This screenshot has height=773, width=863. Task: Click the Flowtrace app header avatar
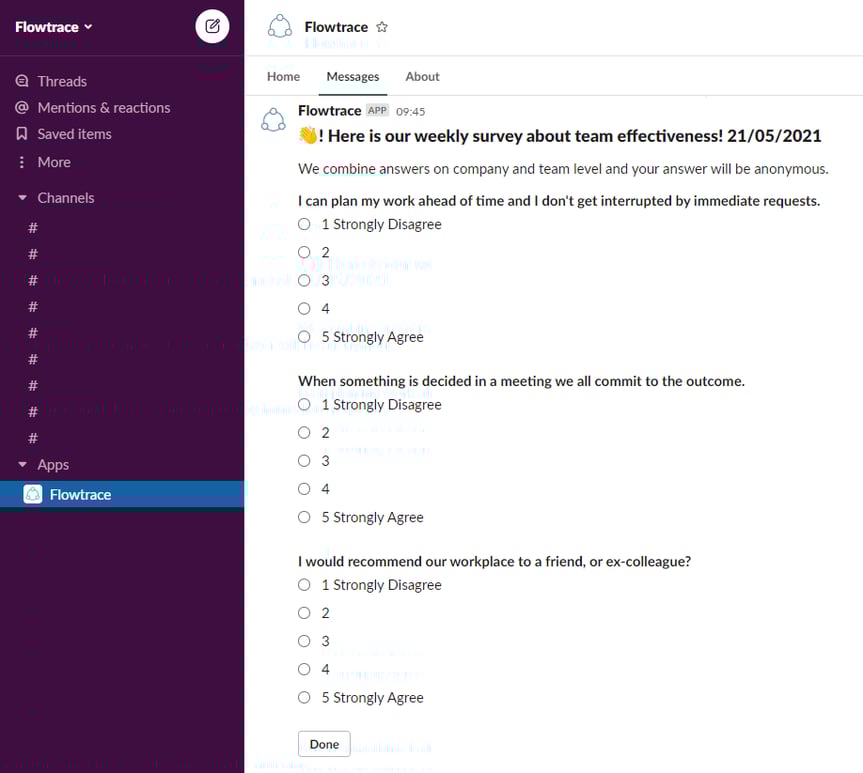280,27
